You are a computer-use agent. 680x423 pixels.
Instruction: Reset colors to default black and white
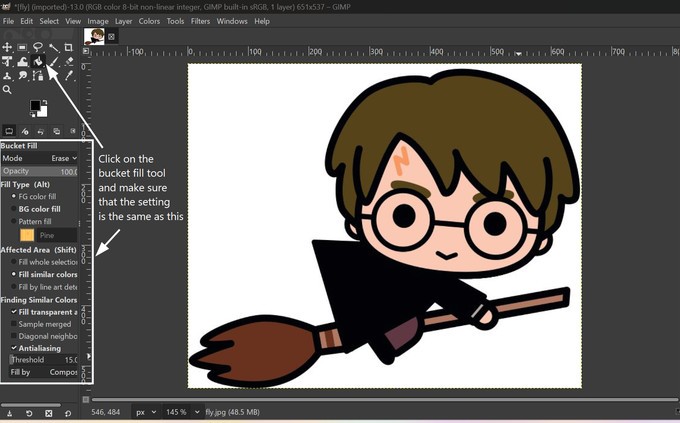pos(33,115)
